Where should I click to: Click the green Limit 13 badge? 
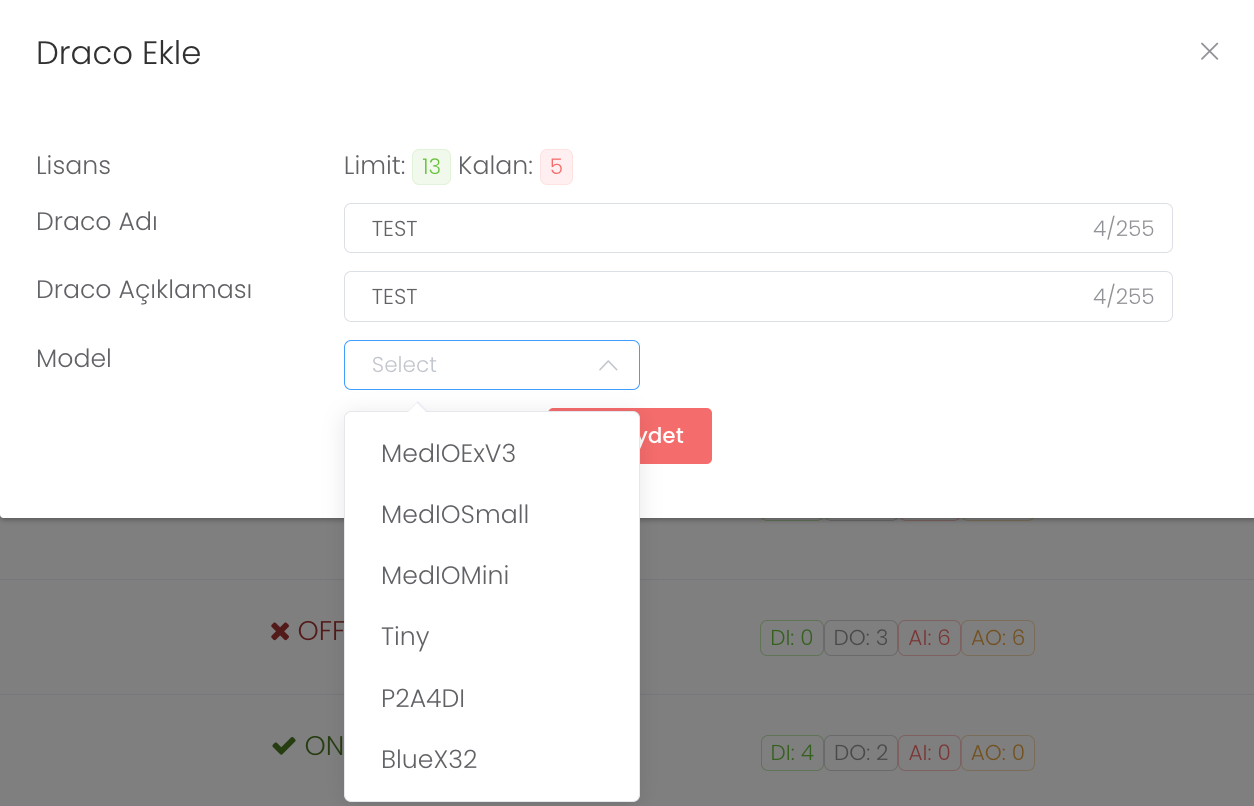(431, 167)
